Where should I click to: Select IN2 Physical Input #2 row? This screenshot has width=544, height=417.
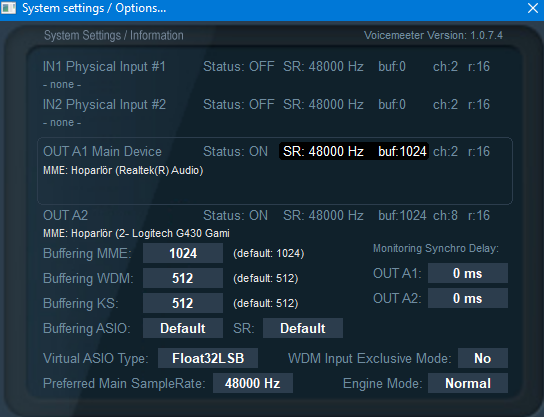click(x=266, y=112)
